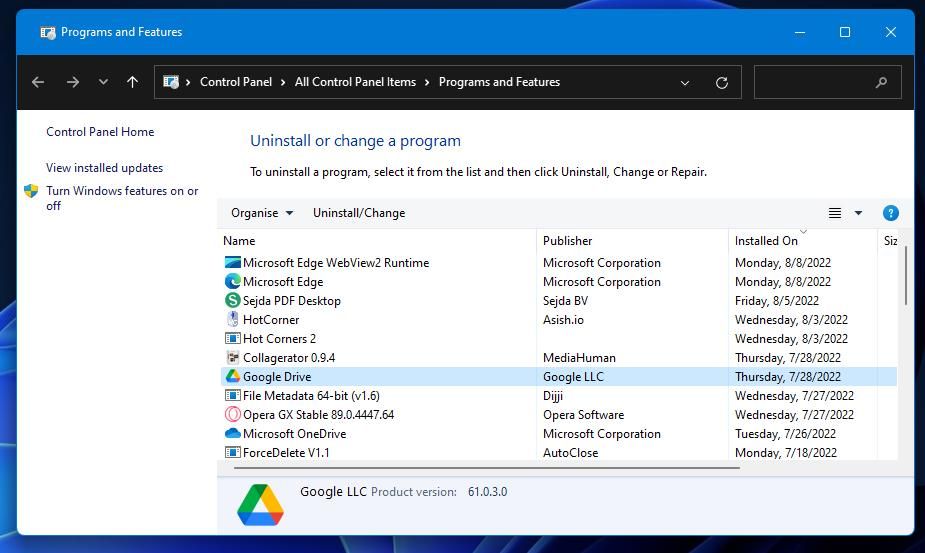925x553 pixels.
Task: Click the Sejda BV publisher cell
Action: tap(565, 300)
